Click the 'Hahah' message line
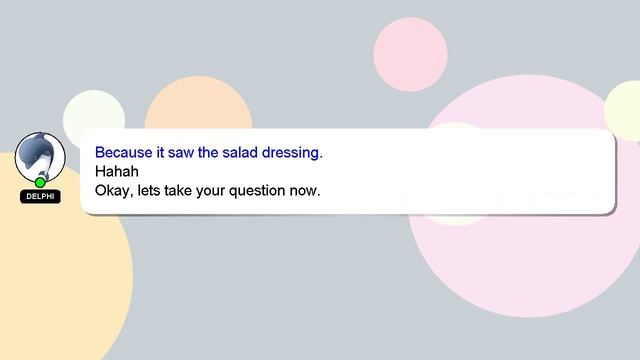This screenshot has height=360, width=640. tap(117, 171)
